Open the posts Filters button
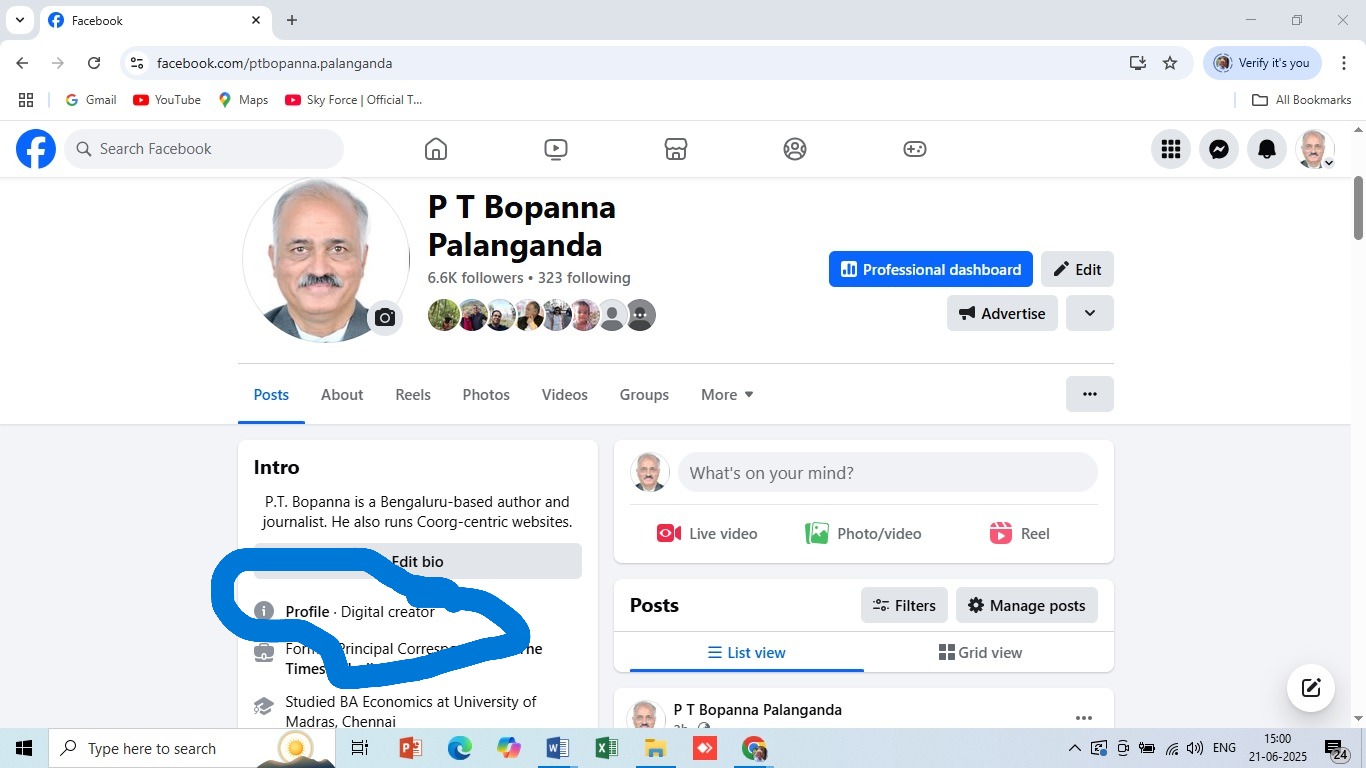 tap(904, 605)
